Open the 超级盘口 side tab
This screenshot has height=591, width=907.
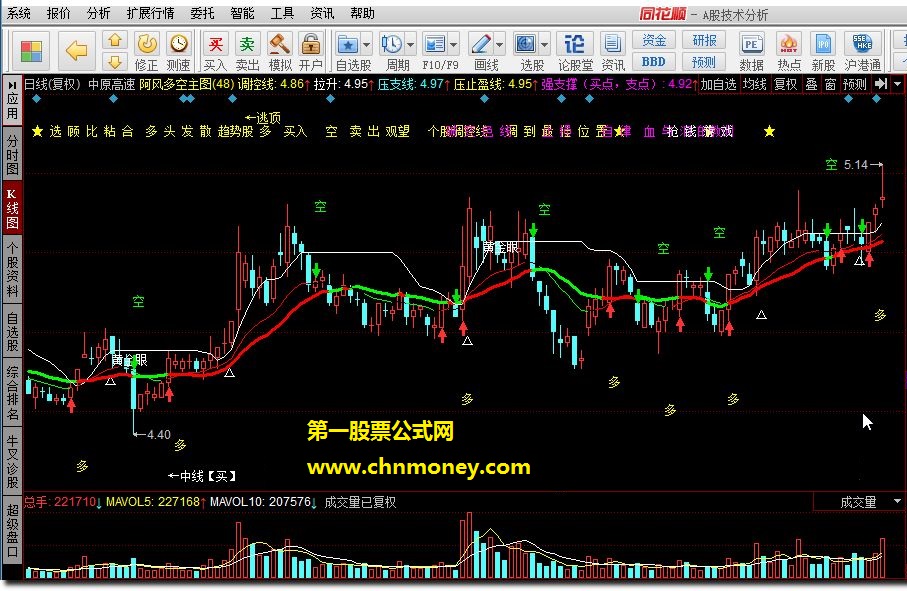tap(12, 531)
